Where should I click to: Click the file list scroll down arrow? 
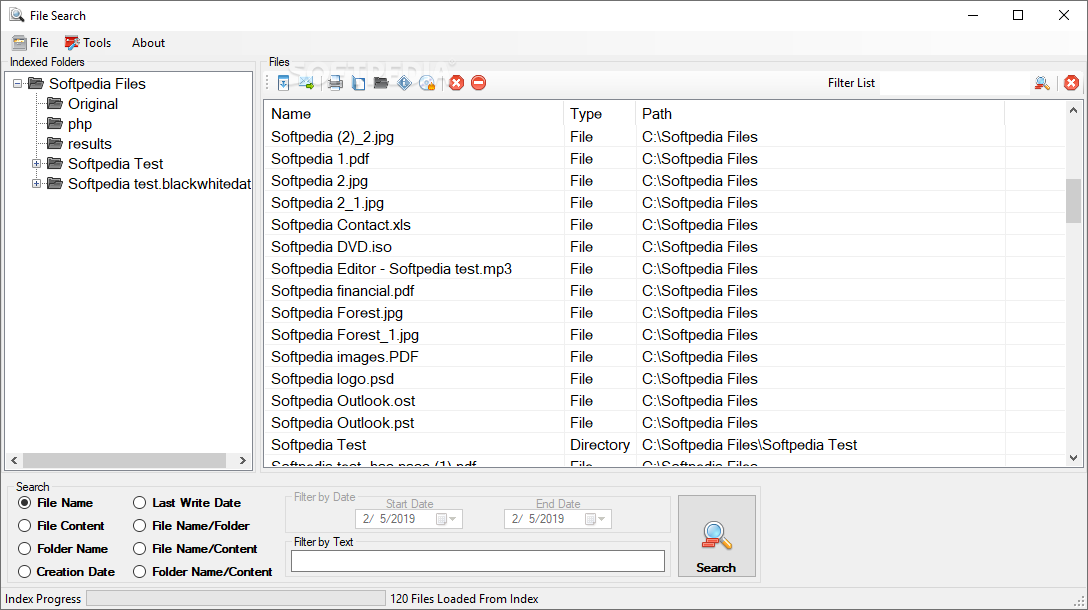pyautogui.click(x=1073, y=458)
